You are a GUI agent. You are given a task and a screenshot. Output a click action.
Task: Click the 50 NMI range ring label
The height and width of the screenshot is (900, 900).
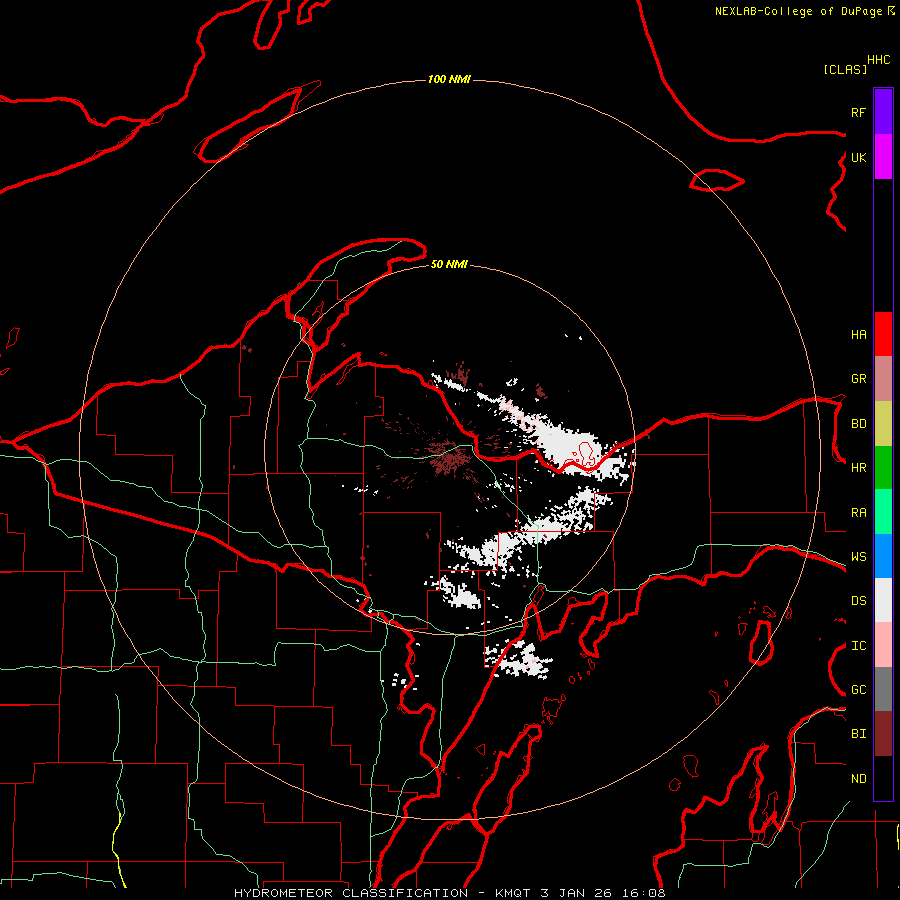coord(449,264)
